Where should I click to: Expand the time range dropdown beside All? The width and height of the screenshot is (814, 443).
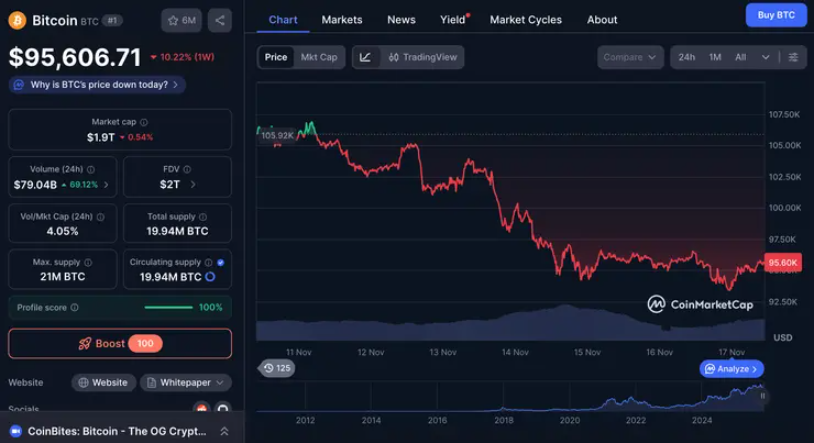tap(766, 57)
